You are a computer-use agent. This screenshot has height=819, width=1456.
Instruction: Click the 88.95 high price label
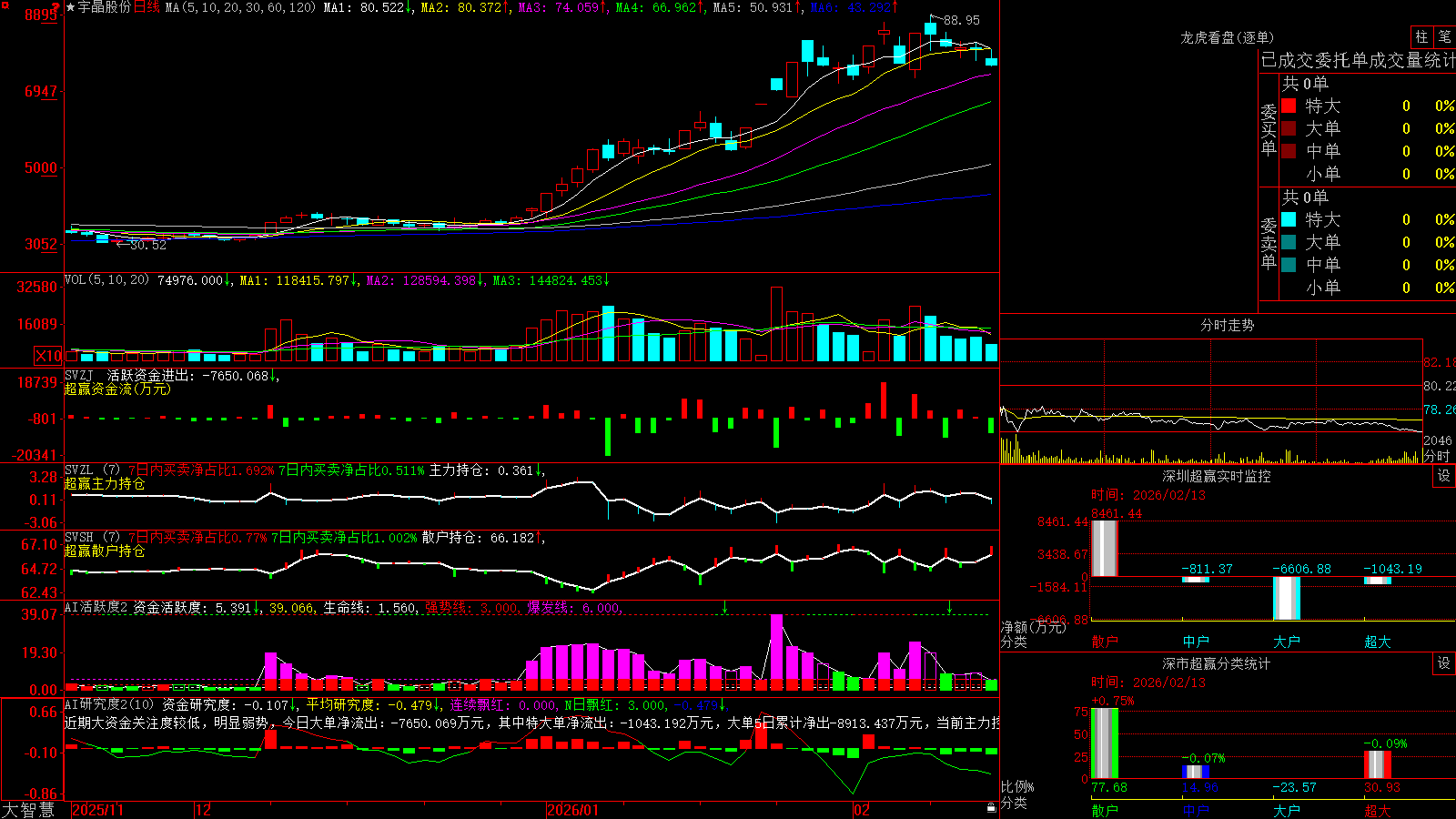click(x=962, y=20)
